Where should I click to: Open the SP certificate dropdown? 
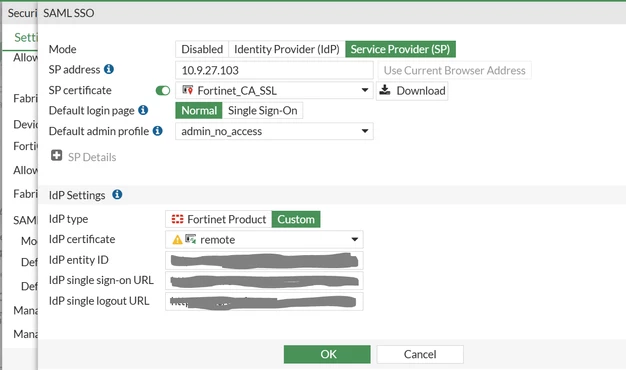(x=274, y=91)
